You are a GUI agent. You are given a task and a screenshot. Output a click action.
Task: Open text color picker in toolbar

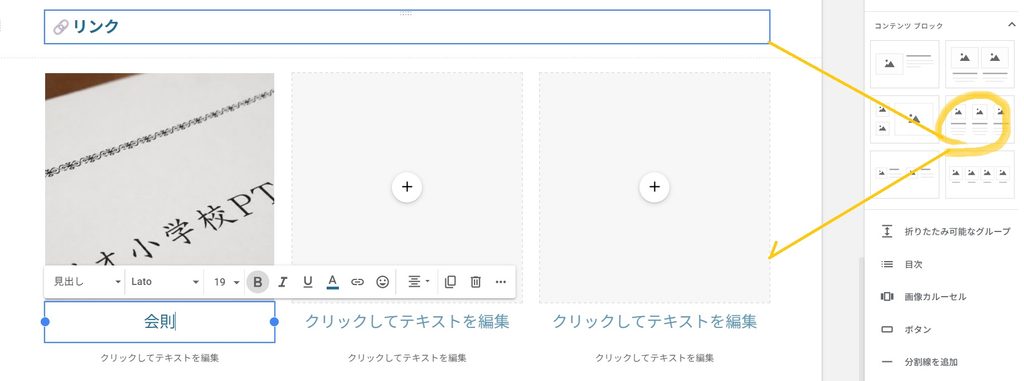pos(332,282)
